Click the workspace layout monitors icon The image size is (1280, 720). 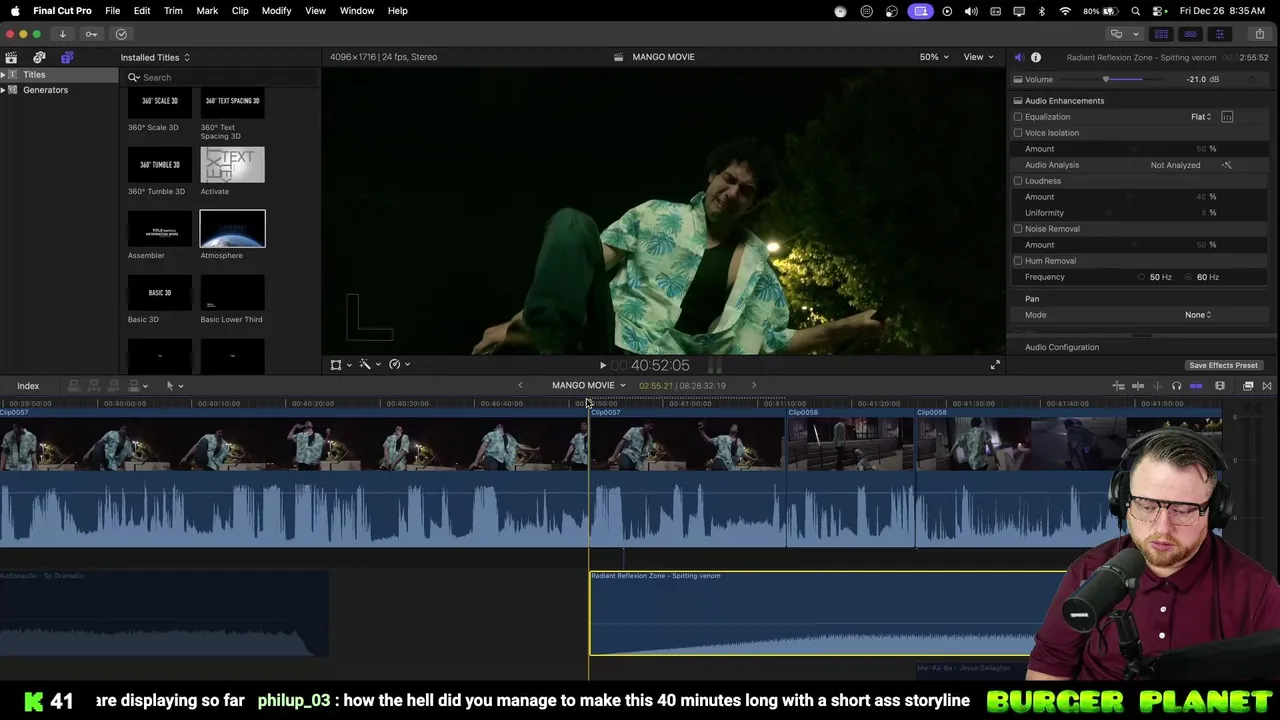1116,34
